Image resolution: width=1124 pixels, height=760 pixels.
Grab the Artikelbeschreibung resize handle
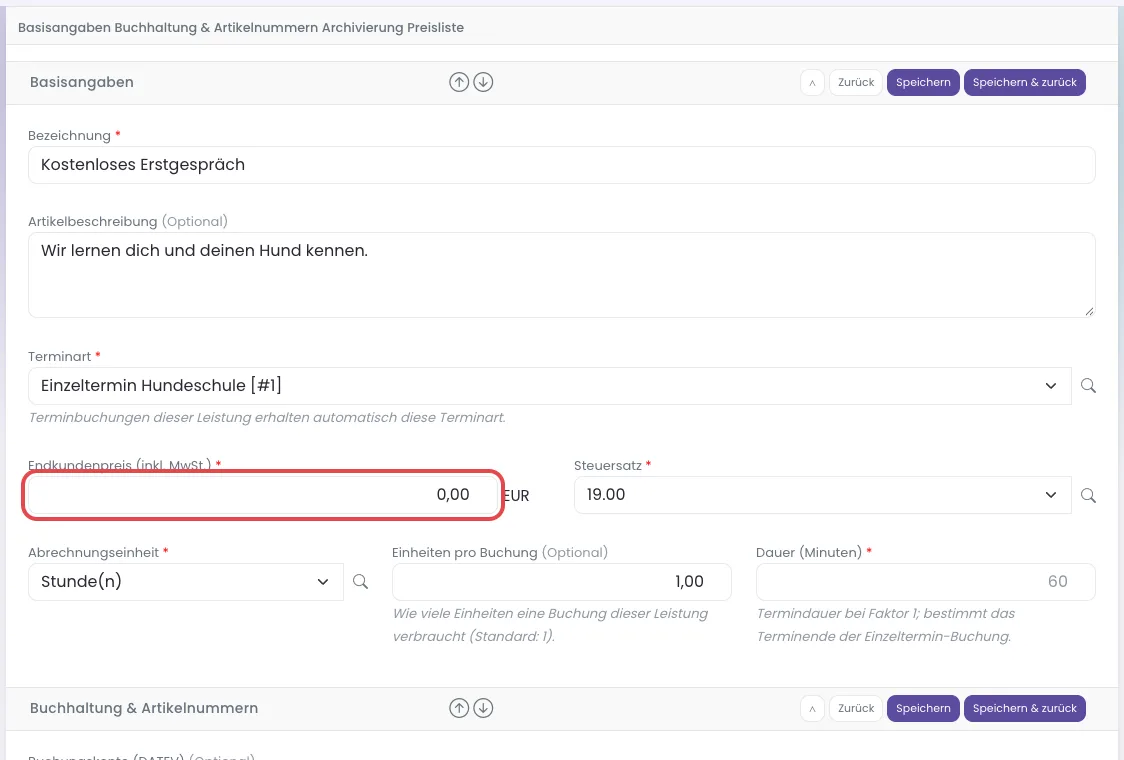coord(1089,311)
